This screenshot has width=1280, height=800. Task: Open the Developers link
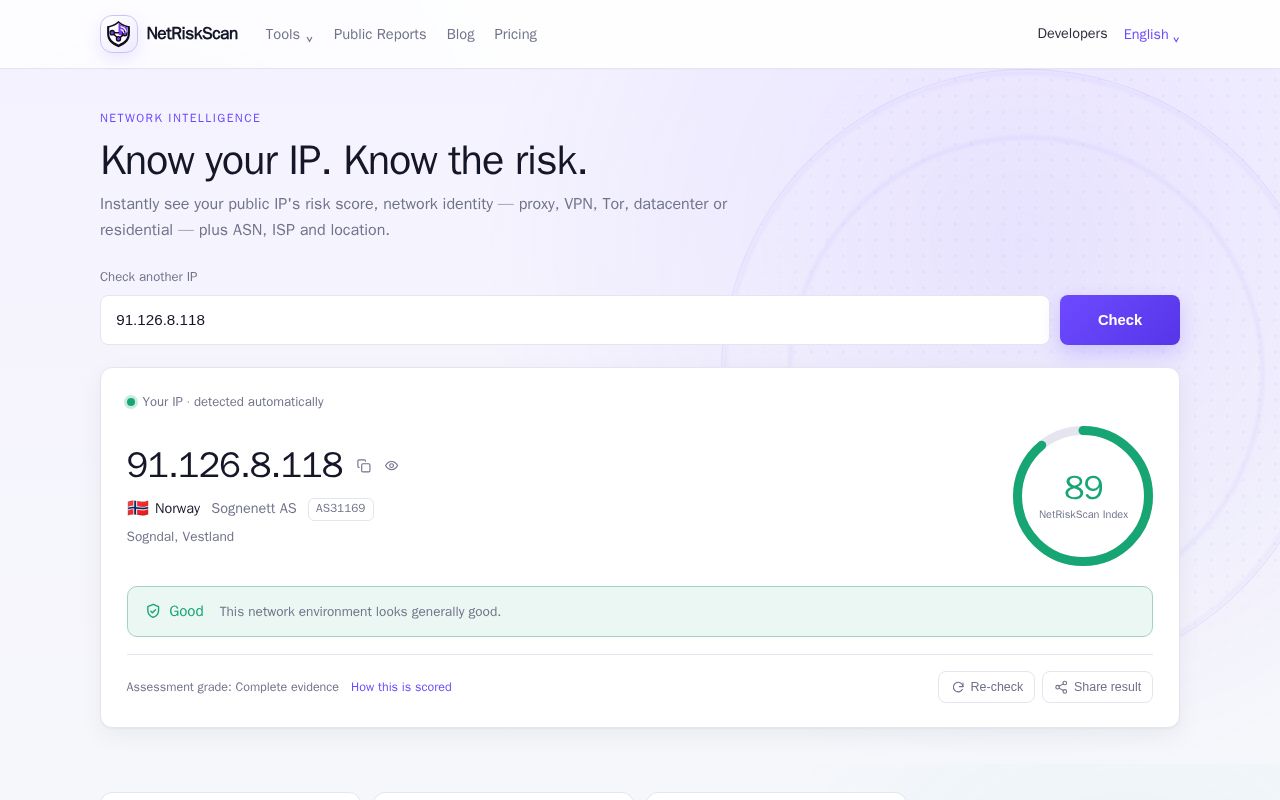[x=1072, y=34]
